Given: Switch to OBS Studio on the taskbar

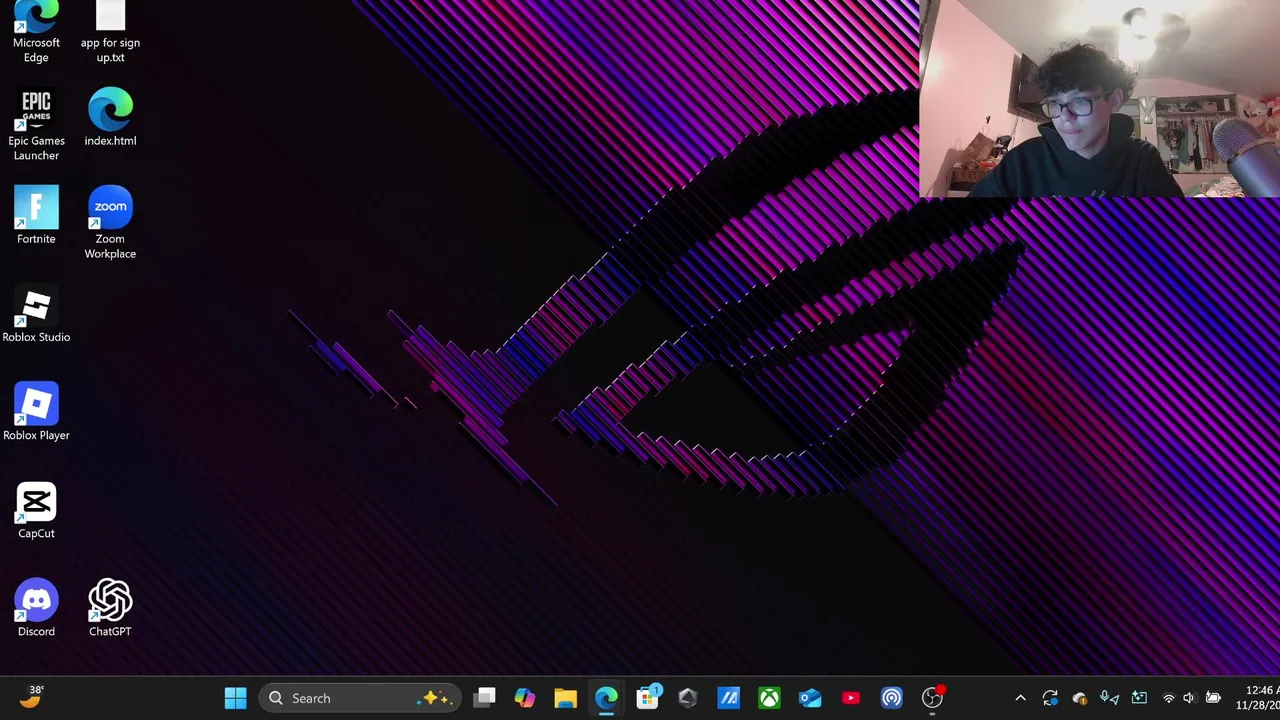Looking at the screenshot, I should coord(932,698).
